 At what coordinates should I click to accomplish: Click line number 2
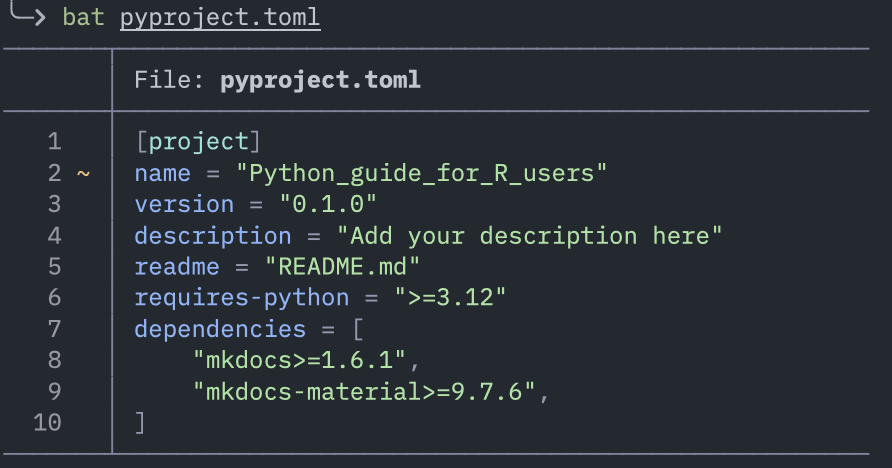[55, 173]
